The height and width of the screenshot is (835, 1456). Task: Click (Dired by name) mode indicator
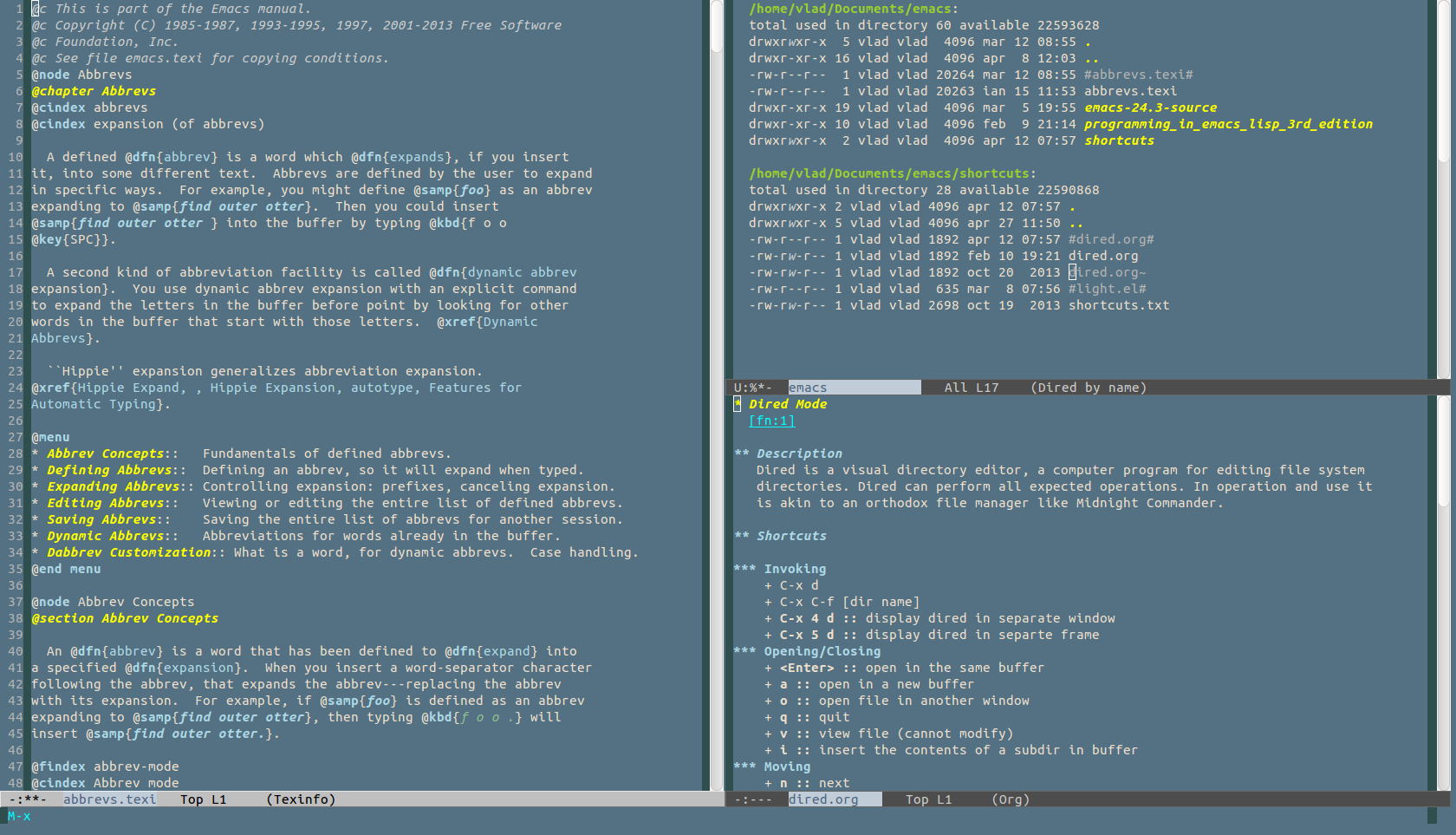(x=1089, y=388)
